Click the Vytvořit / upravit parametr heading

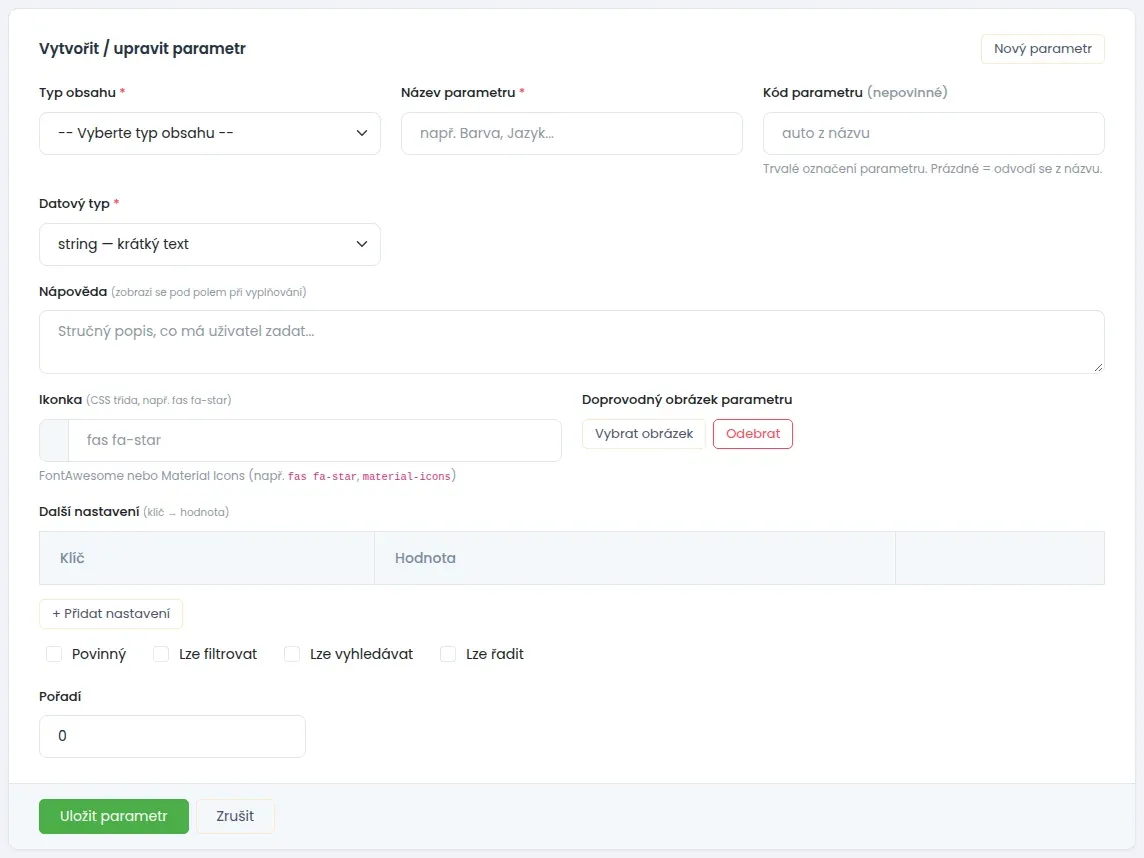point(142,49)
